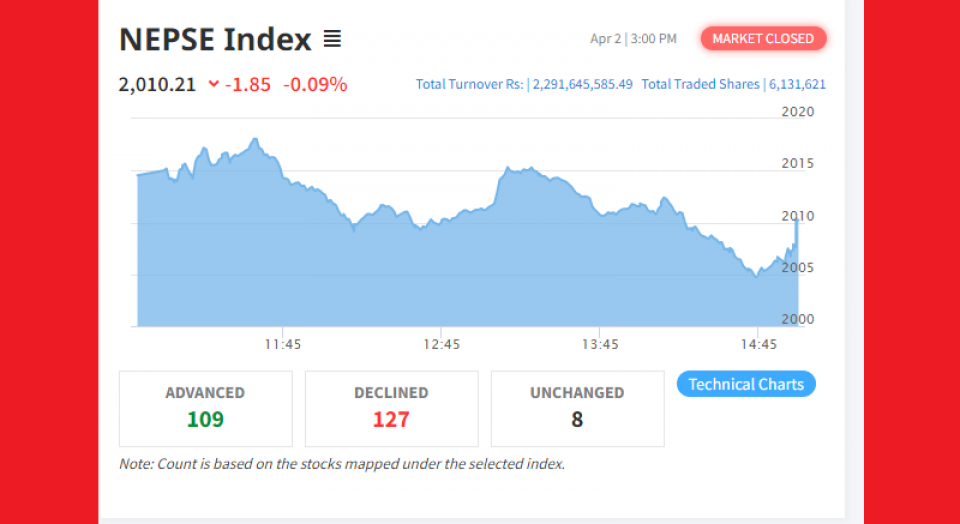Click the Total Turnover Rs value
Screen dimensions: 960x524
coord(582,84)
